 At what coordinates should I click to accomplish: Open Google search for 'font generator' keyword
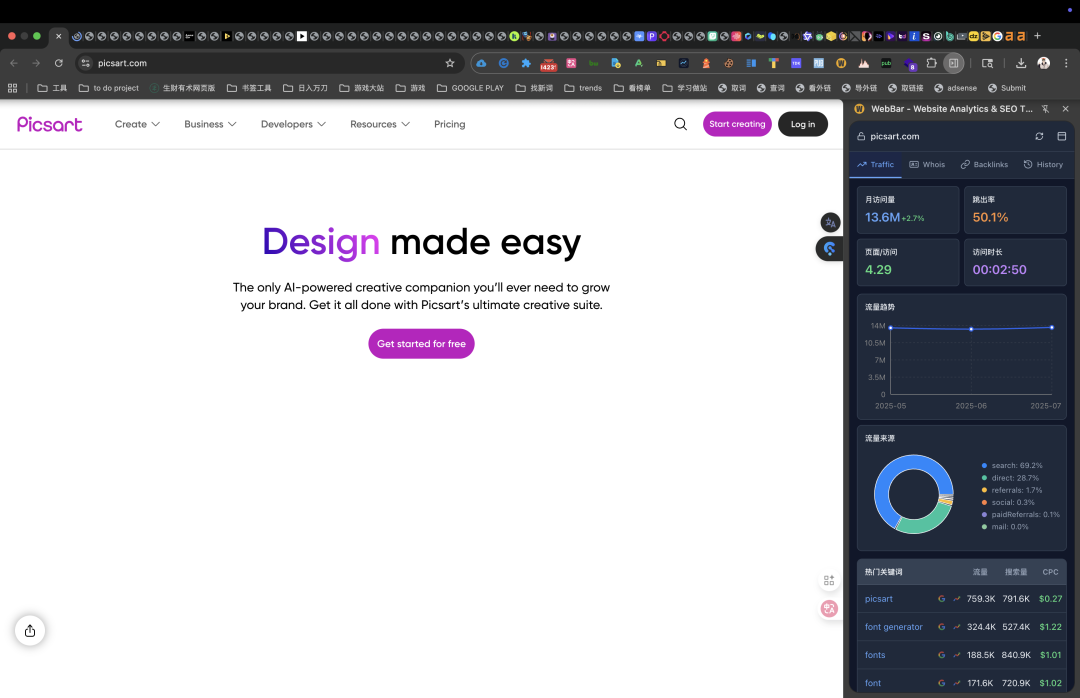942,627
